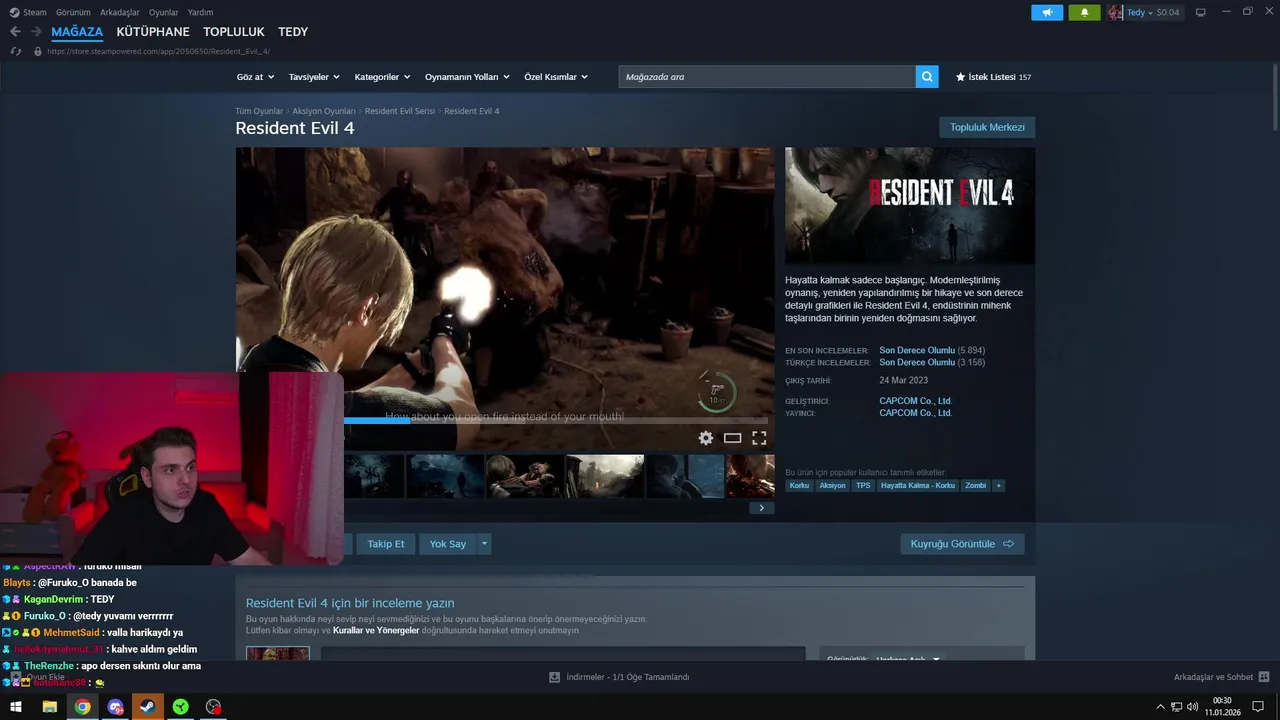Open Aksiyon Oyunları breadcrumb link
This screenshot has height=720, width=1280.
(x=324, y=111)
